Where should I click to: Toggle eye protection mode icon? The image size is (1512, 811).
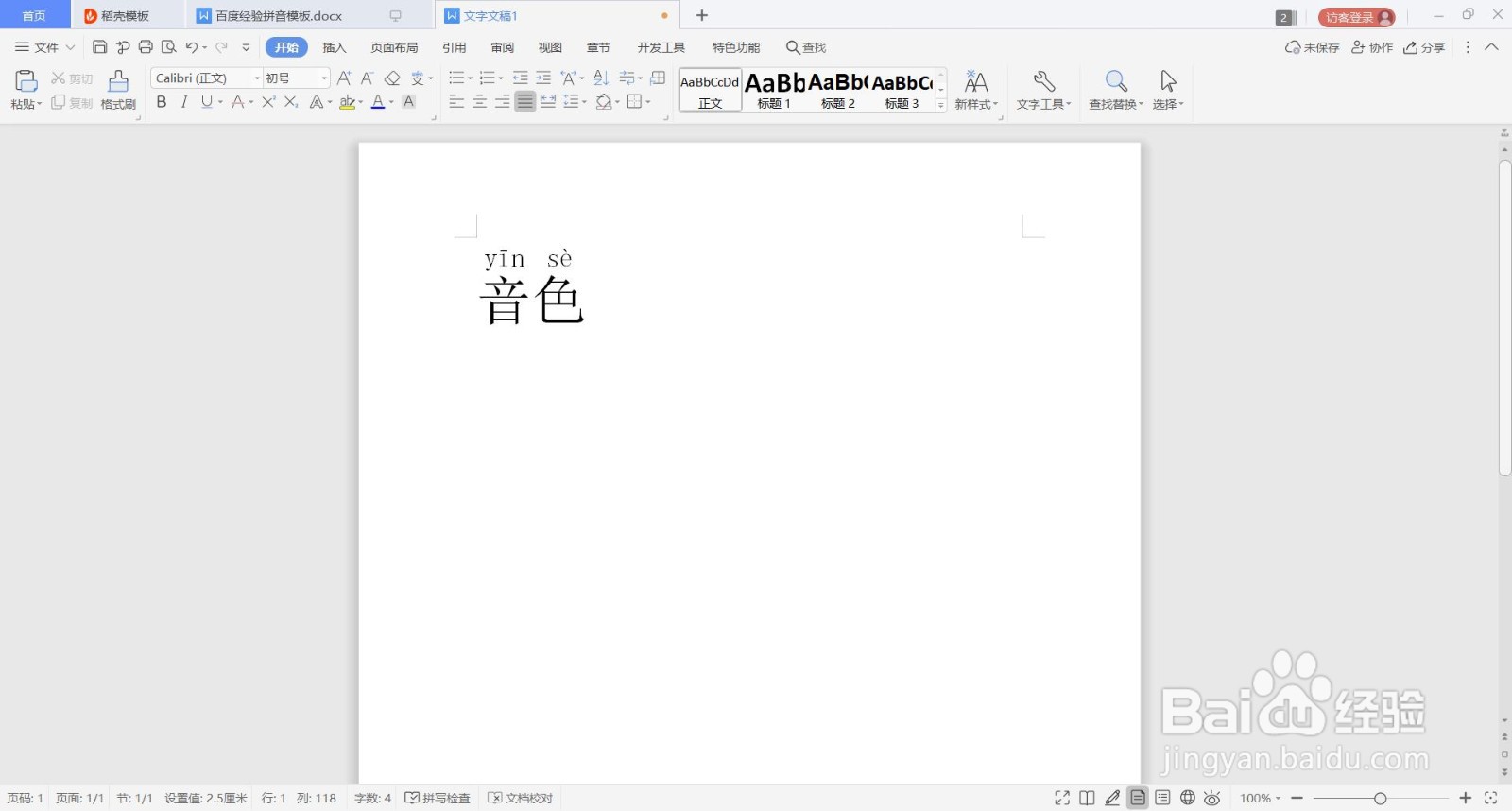click(x=1212, y=798)
